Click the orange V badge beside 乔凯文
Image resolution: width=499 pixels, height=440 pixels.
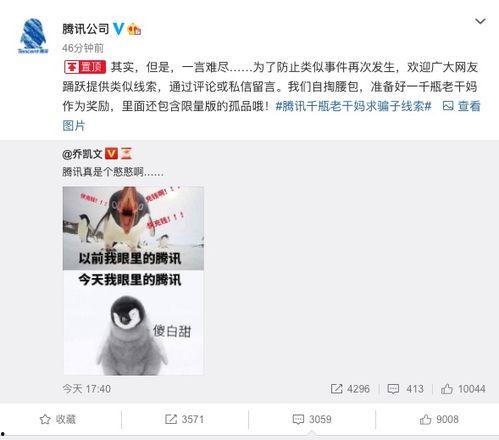111,154
